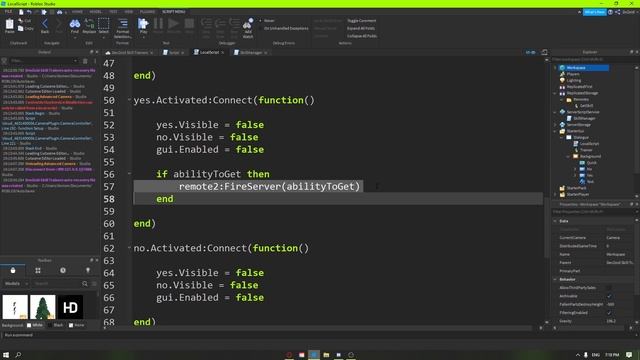Click the Toolbox inventory grid tab icon

pyautogui.click(x=38, y=270)
